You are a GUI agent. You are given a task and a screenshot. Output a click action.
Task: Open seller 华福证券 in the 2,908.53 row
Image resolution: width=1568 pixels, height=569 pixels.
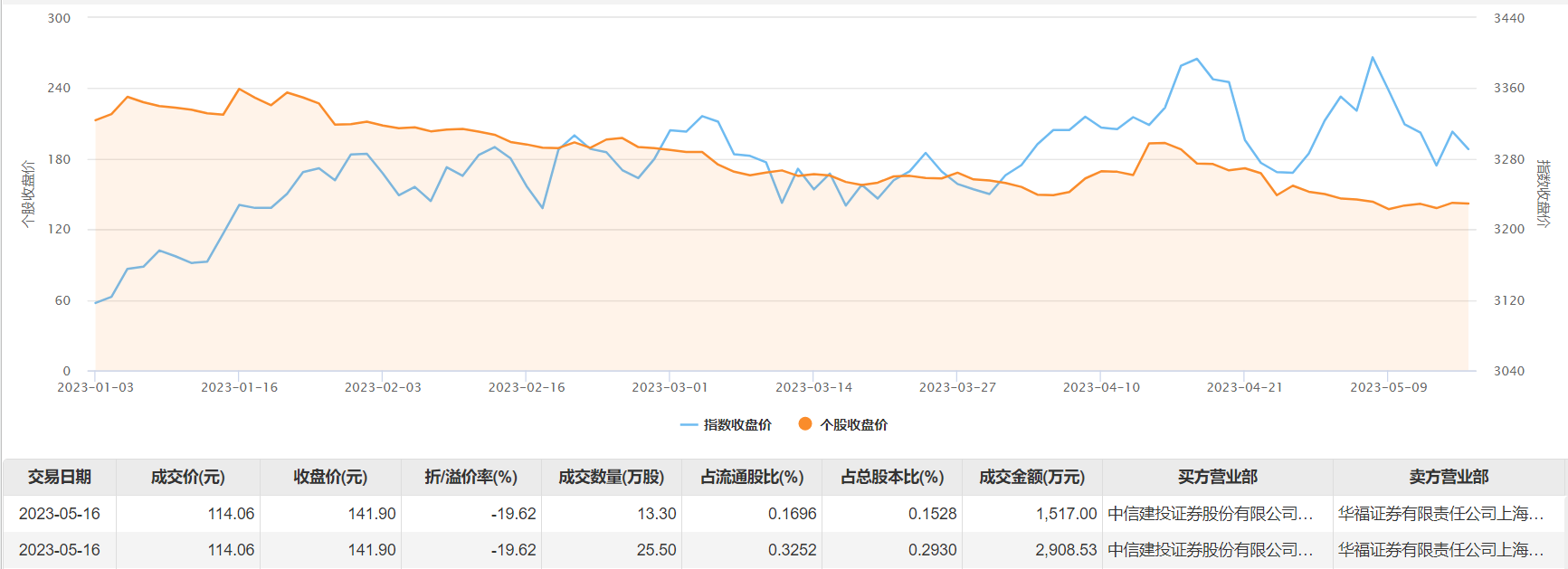click(x=1441, y=550)
